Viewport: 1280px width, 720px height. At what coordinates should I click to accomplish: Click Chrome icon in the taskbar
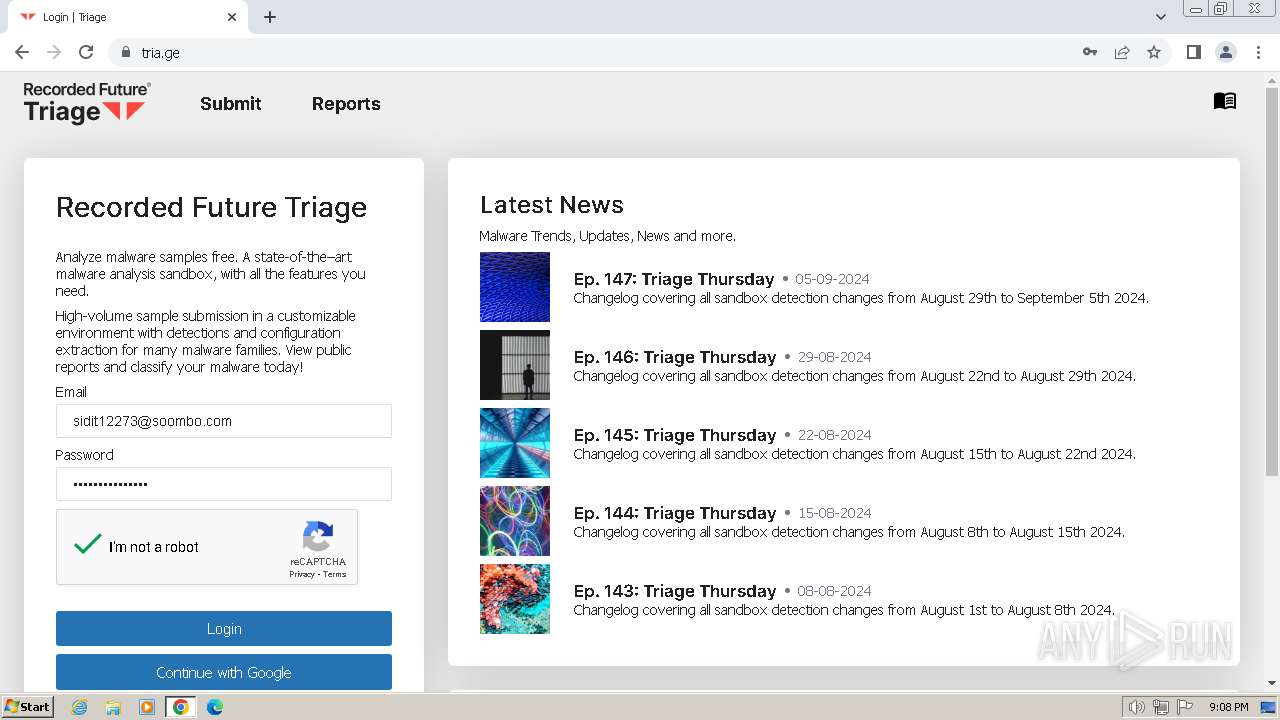[181, 707]
